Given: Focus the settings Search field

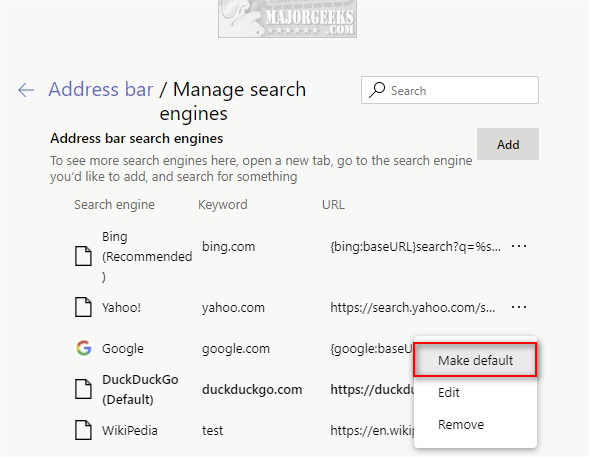Looking at the screenshot, I should 450,90.
